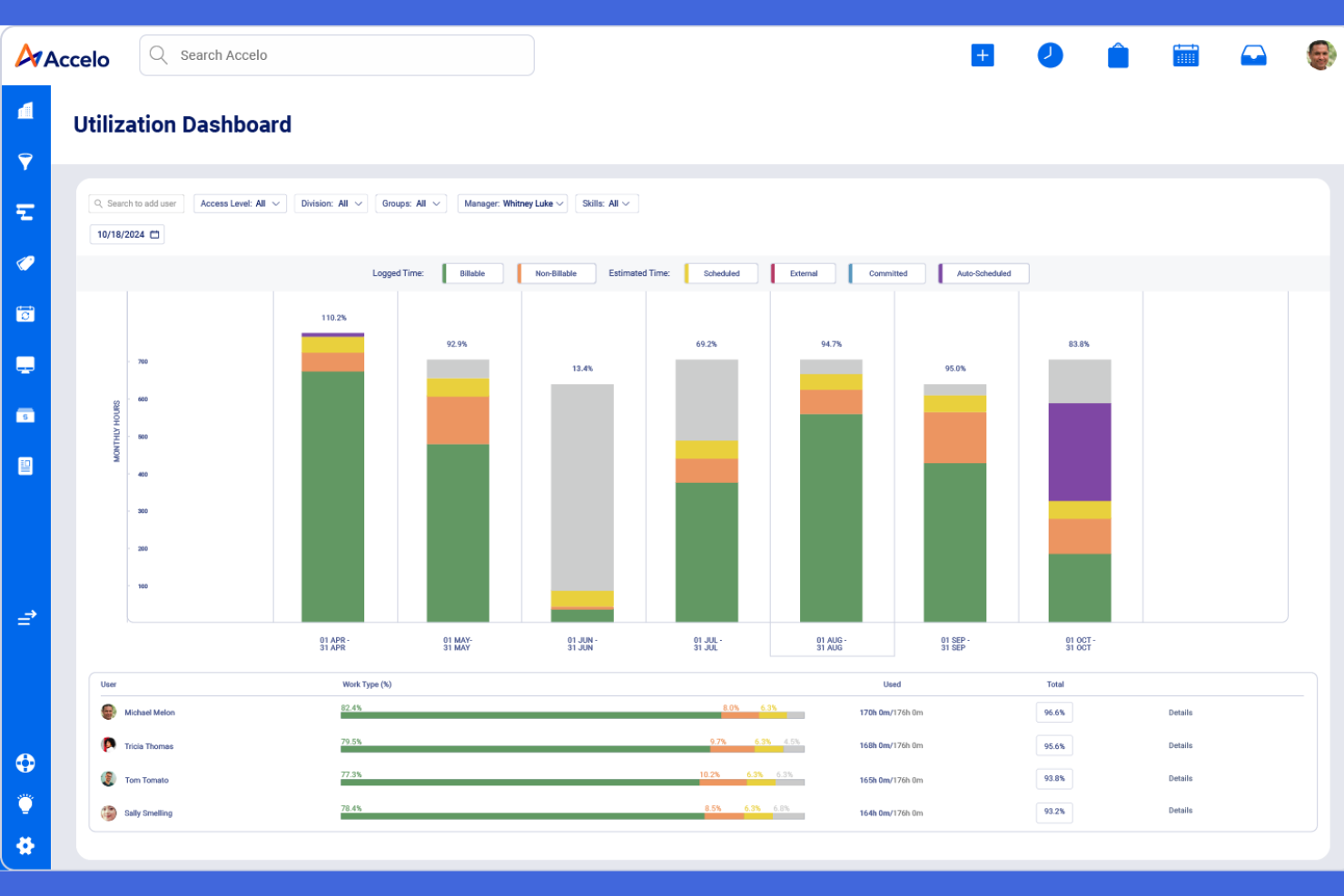The image size is (1344, 896).
Task: Open the retainers recurring calendar sidebar icon
Action: [25, 314]
